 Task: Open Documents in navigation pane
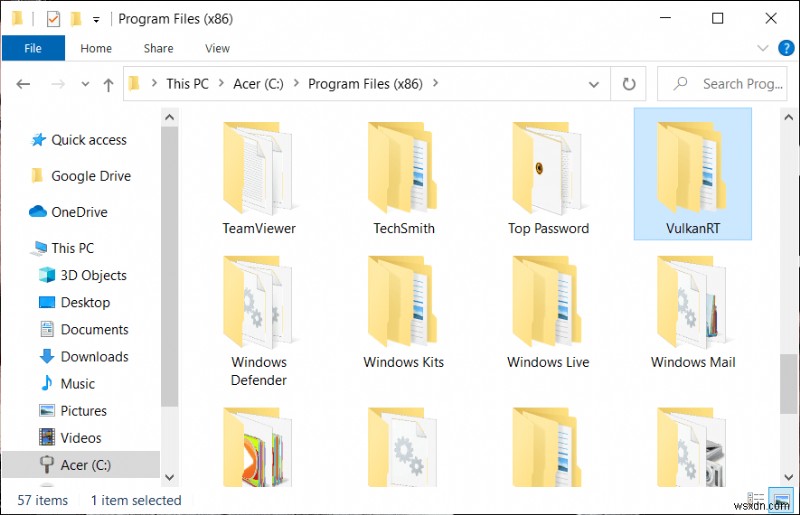[84, 329]
